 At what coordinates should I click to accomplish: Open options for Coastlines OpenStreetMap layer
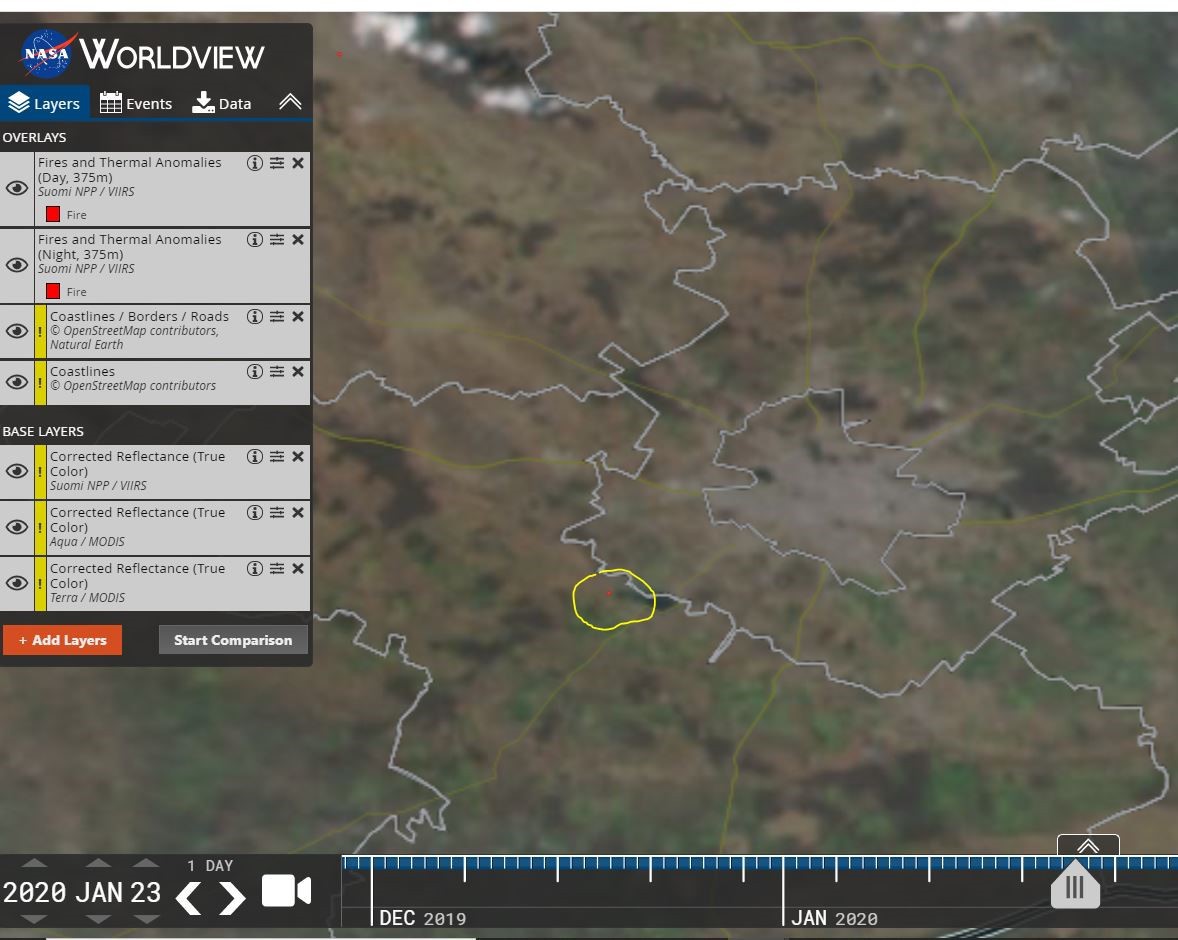277,371
